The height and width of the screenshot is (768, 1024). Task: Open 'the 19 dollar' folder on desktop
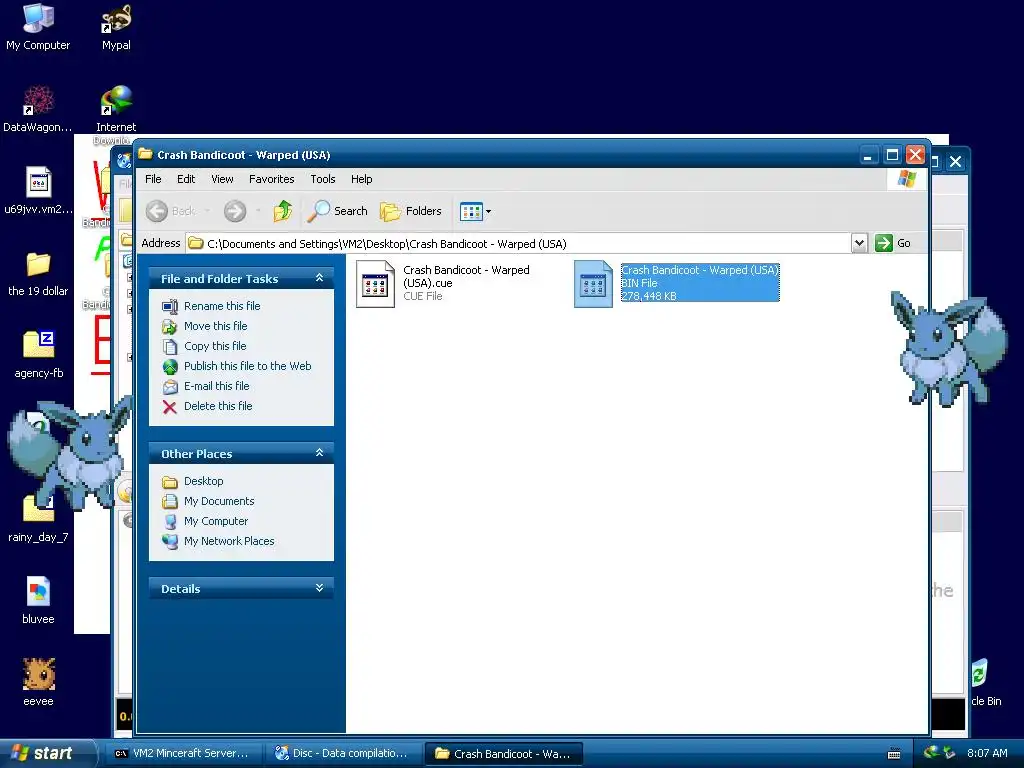point(38,274)
